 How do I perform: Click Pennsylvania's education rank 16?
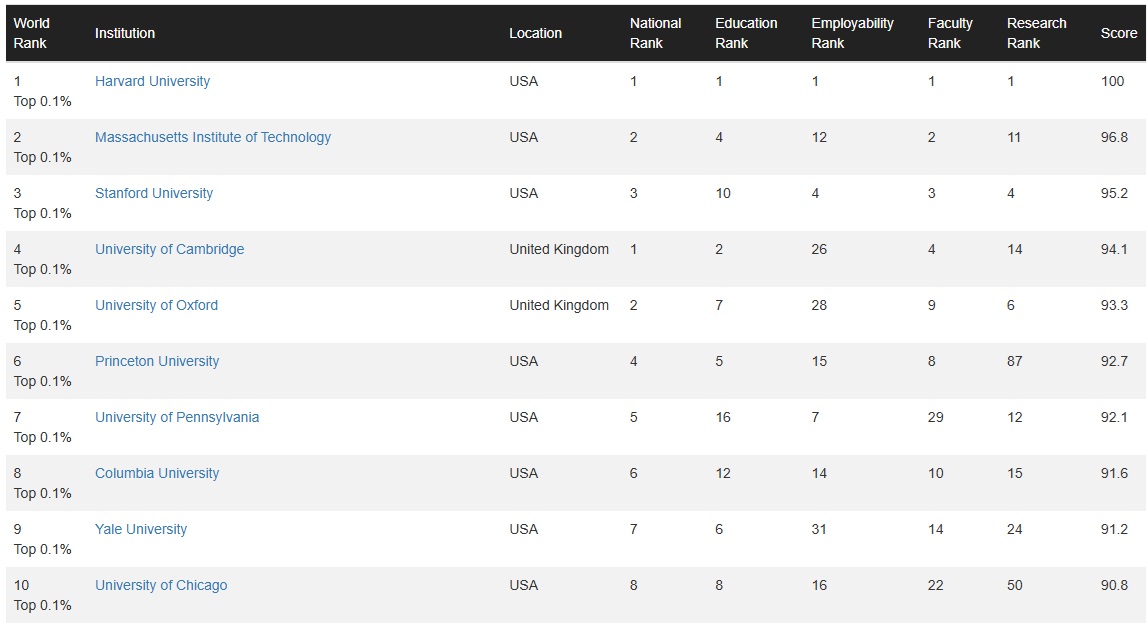tap(723, 417)
